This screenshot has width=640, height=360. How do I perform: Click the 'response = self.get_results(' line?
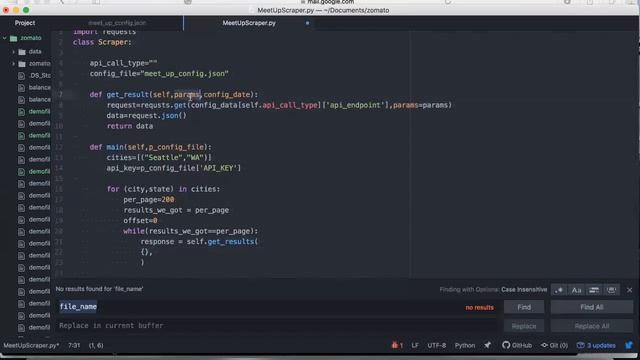(199, 242)
